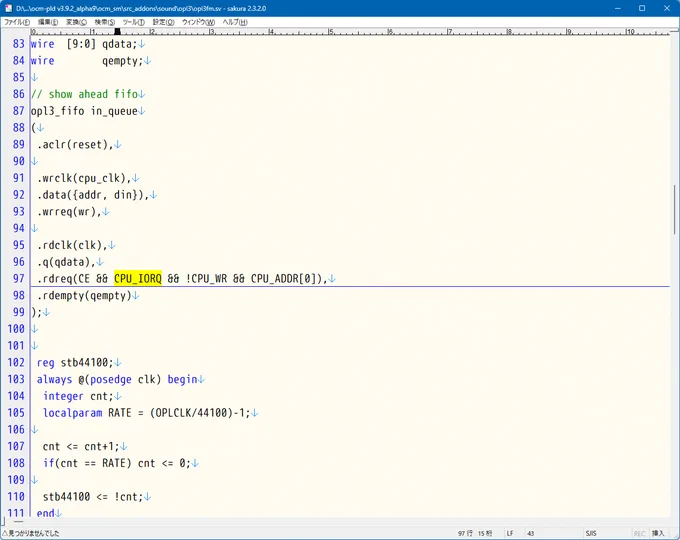Click 'wire [9:0] qdata;' declaration

click(x=84, y=44)
